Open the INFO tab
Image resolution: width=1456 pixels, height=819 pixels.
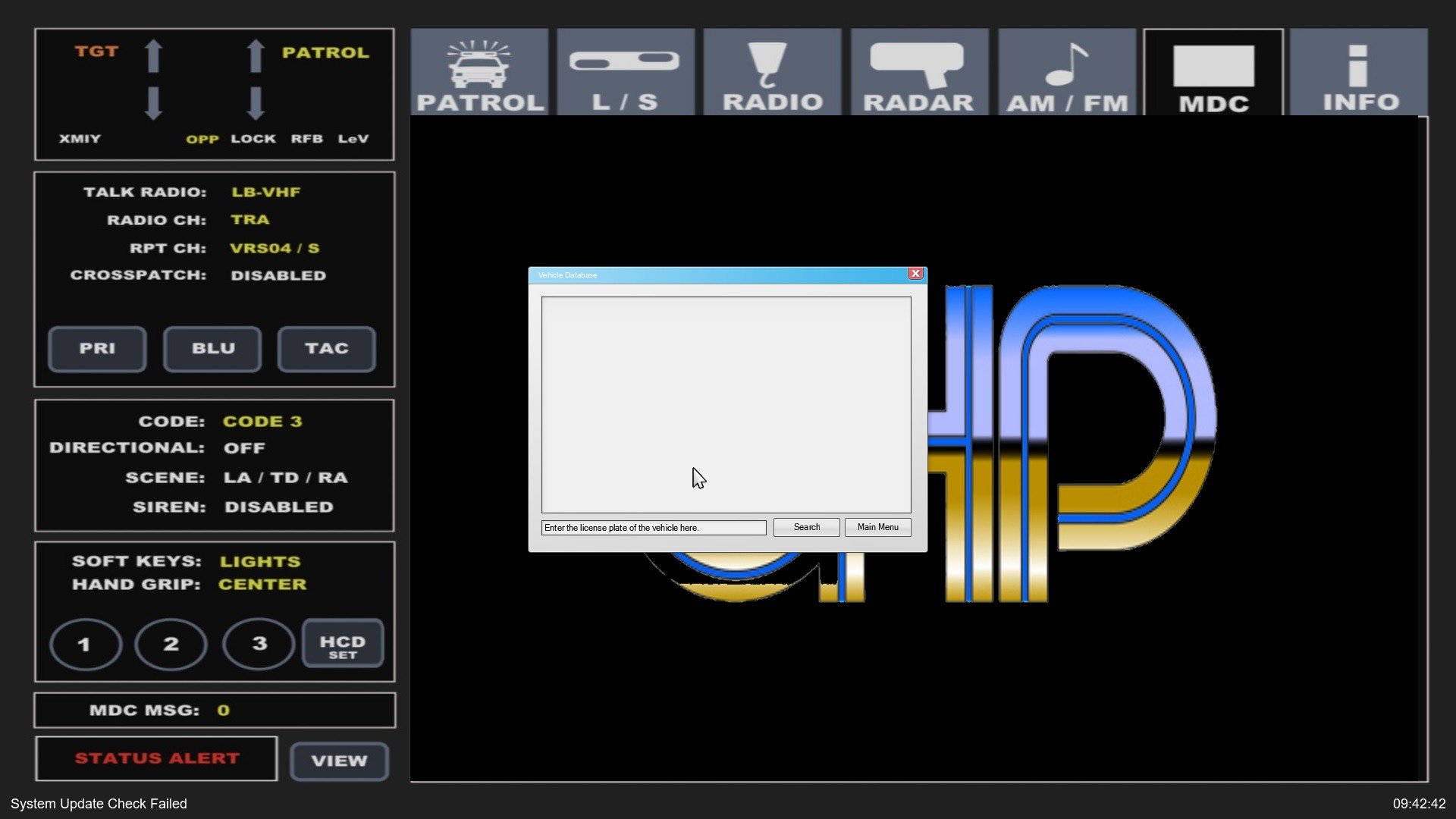pos(1359,73)
